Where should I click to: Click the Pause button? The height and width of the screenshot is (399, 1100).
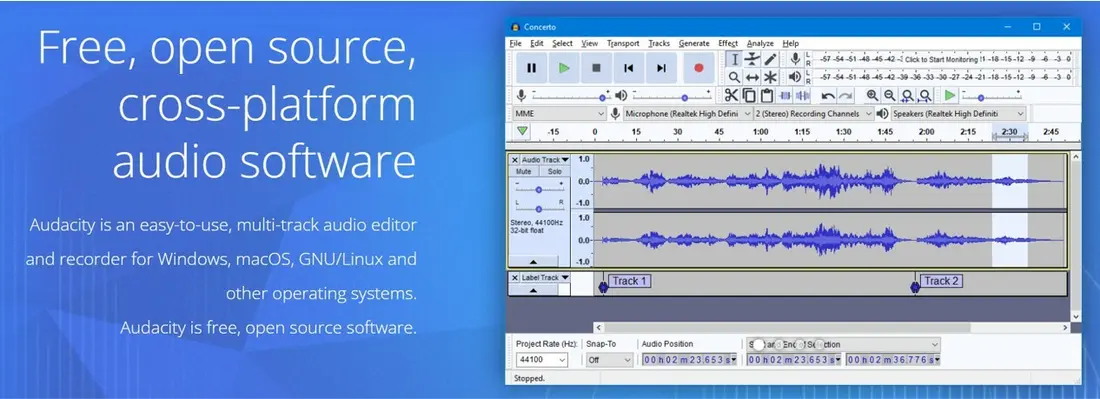532,68
